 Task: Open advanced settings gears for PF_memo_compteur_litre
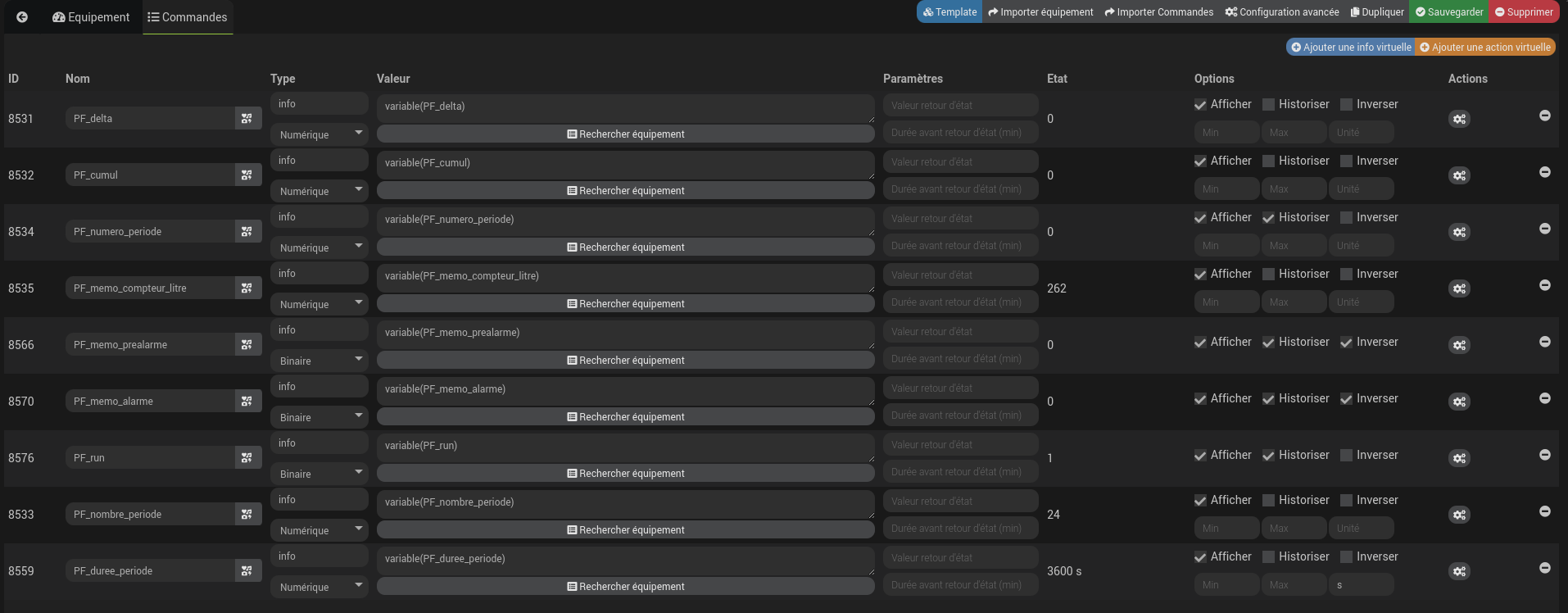click(1459, 288)
